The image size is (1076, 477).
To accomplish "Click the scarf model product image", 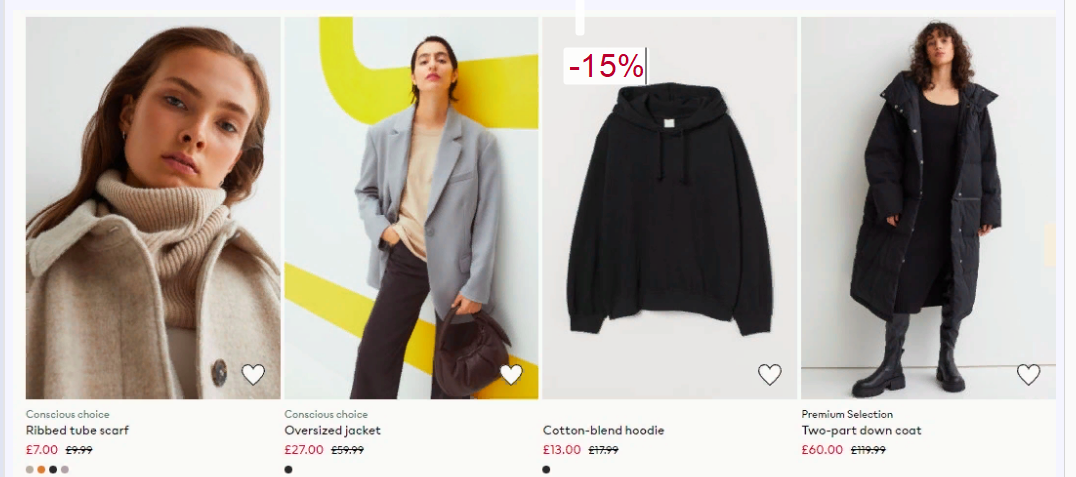I will point(153,208).
